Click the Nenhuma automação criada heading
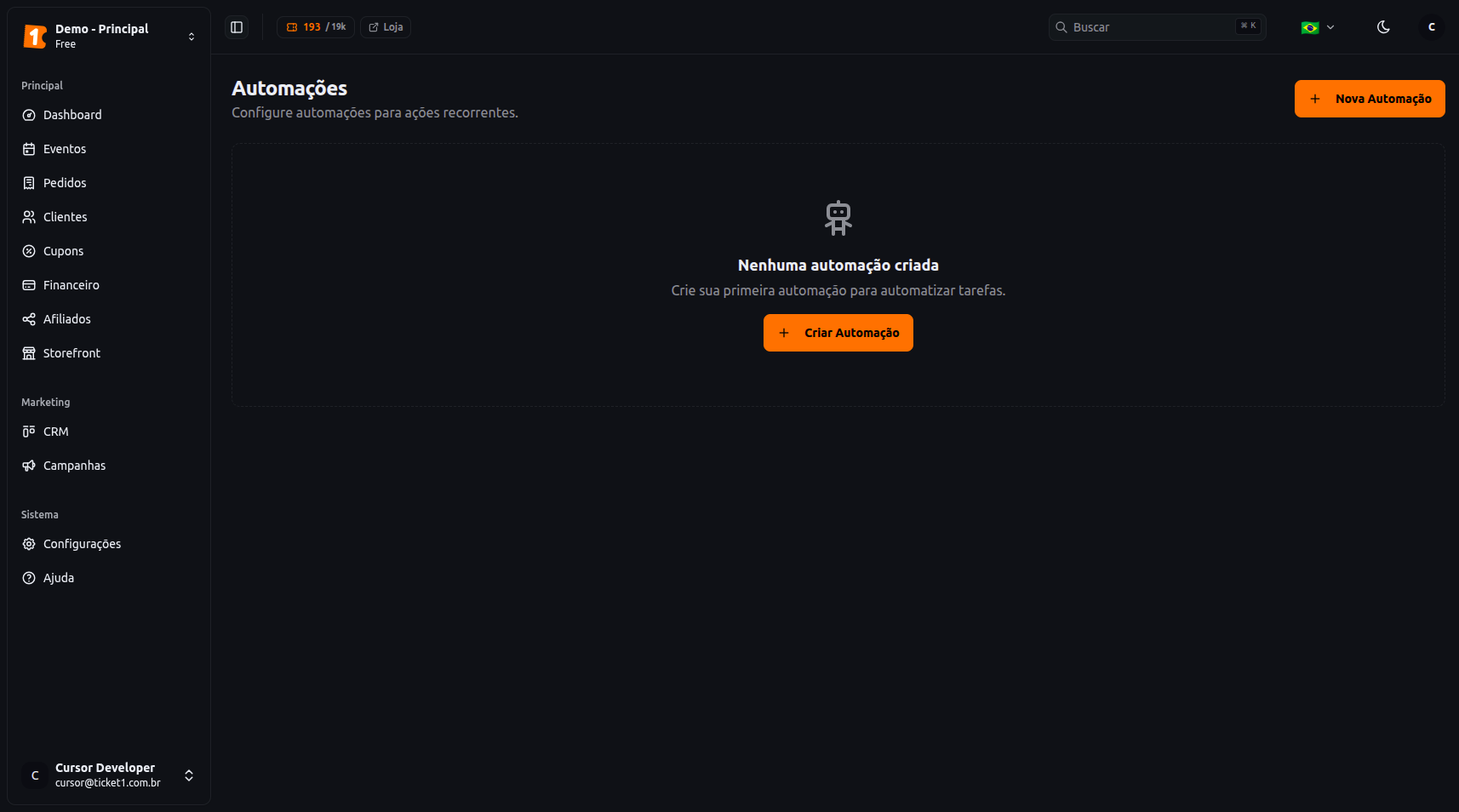The image size is (1459, 812). 838,266
